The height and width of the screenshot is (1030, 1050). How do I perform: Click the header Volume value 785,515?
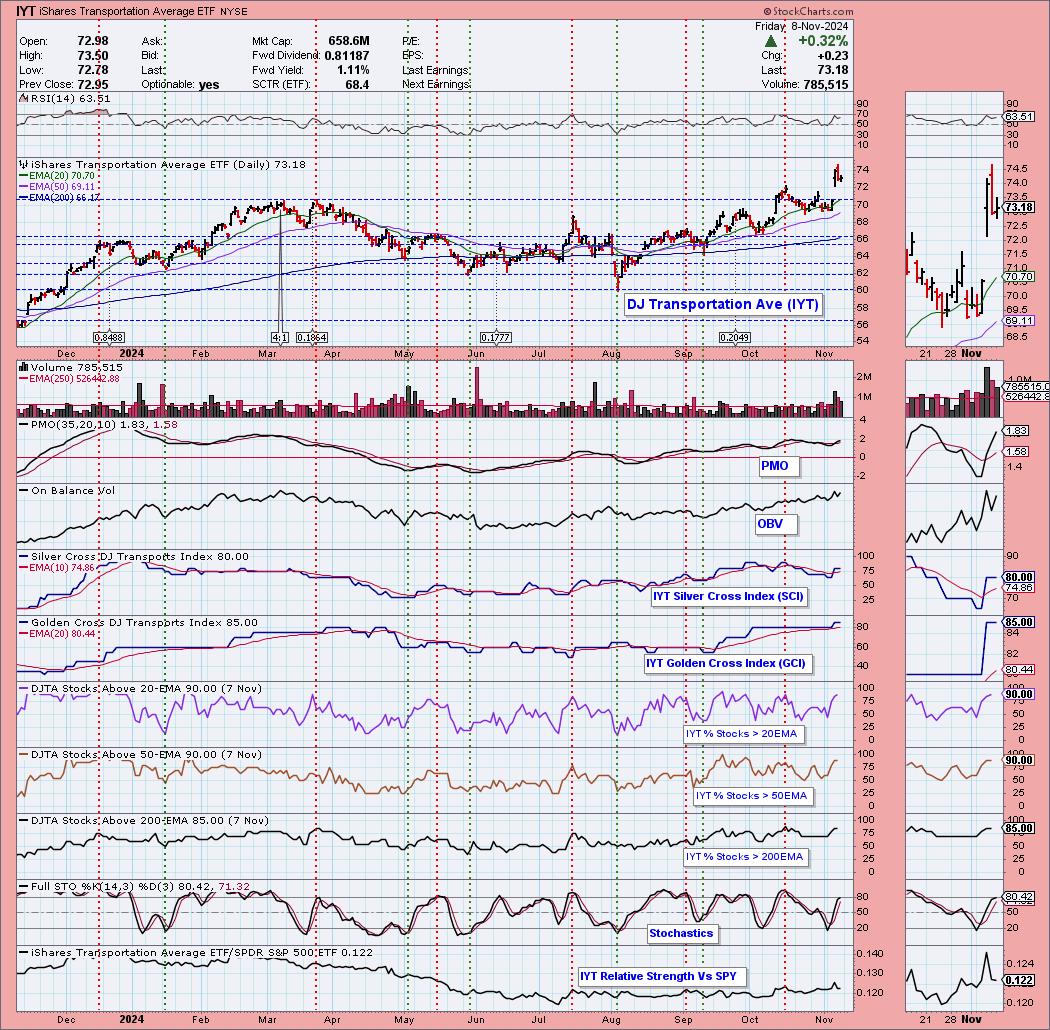[827, 84]
